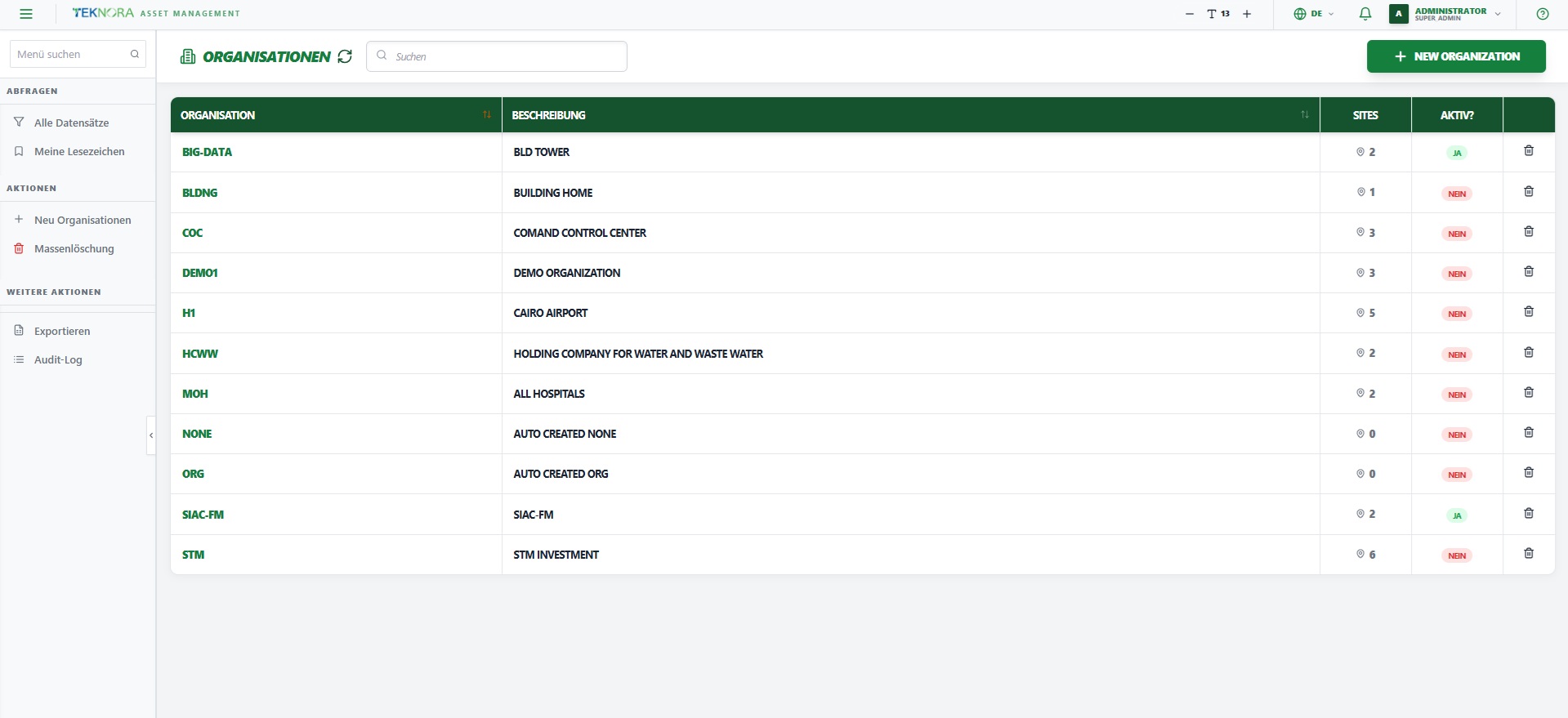The height and width of the screenshot is (718, 1568).
Task: Delete the STM organization
Action: (1529, 554)
